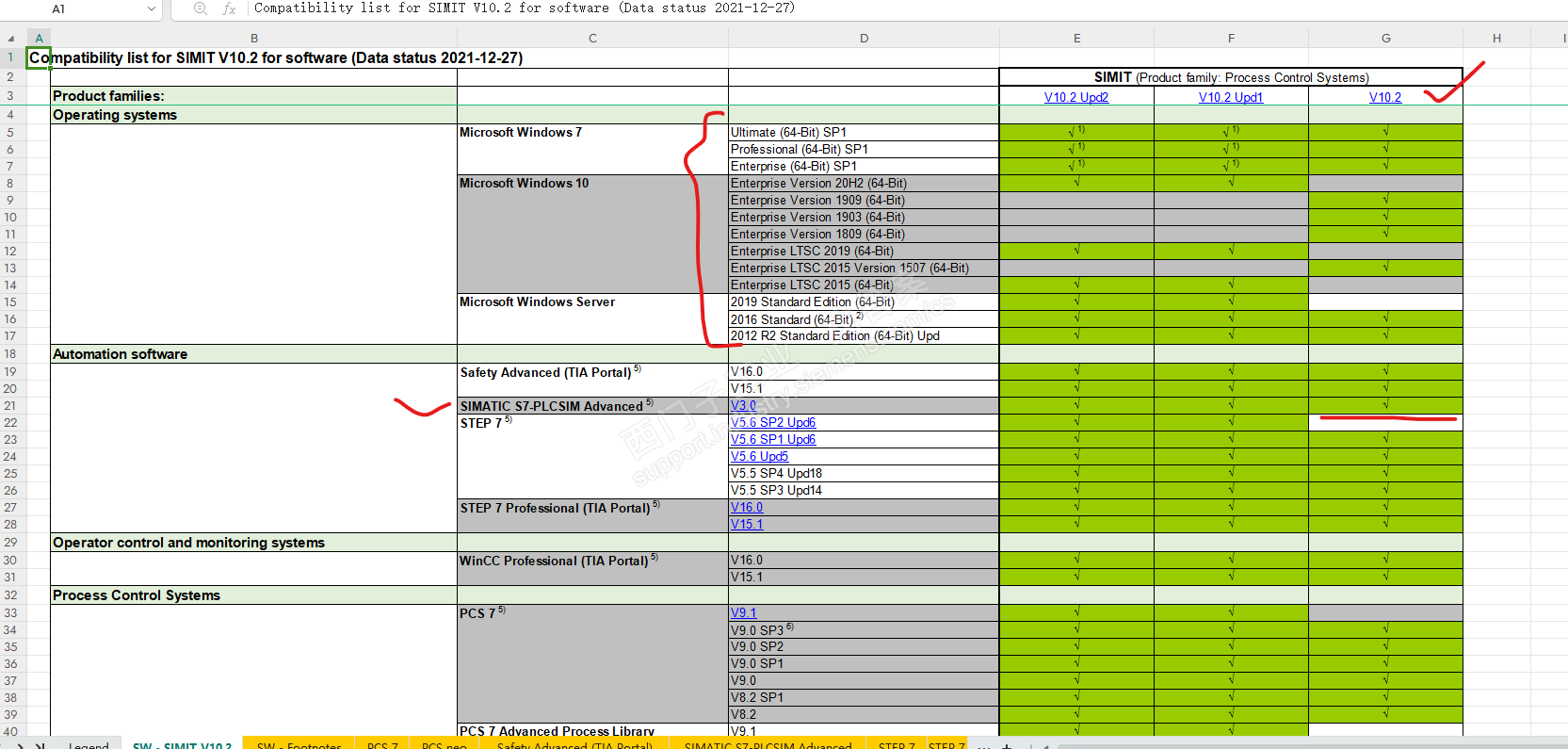Screen dimensions: 1568x749
Task: Open the V16.0 link for STEP 7 Professional
Action: pos(747,508)
